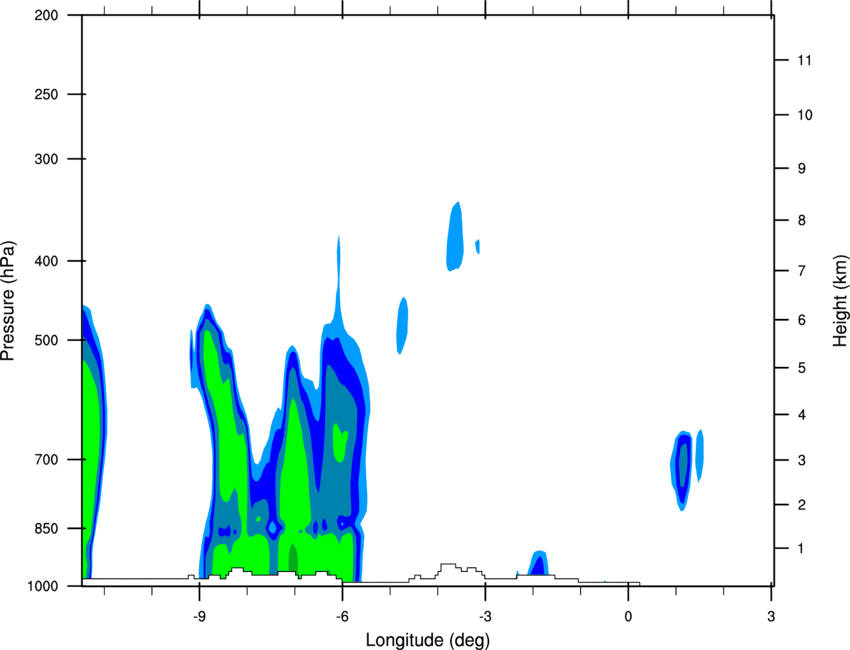Pick the 1 km height label

click(x=801, y=549)
